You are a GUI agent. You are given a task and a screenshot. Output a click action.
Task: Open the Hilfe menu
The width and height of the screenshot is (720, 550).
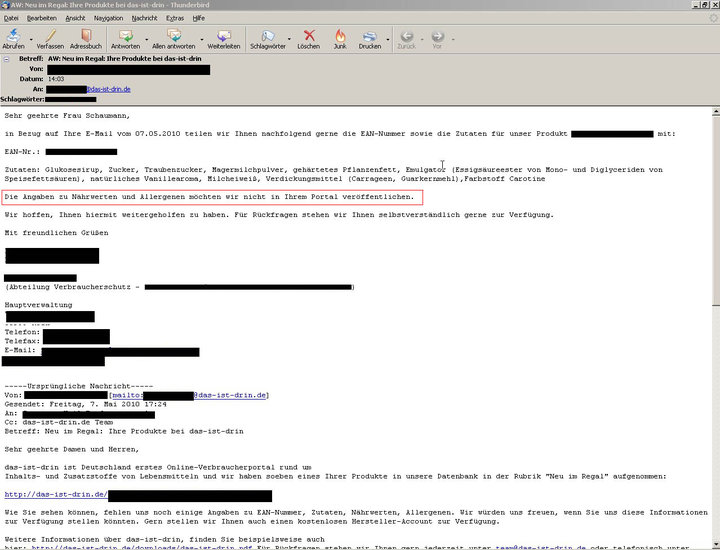coord(199,18)
